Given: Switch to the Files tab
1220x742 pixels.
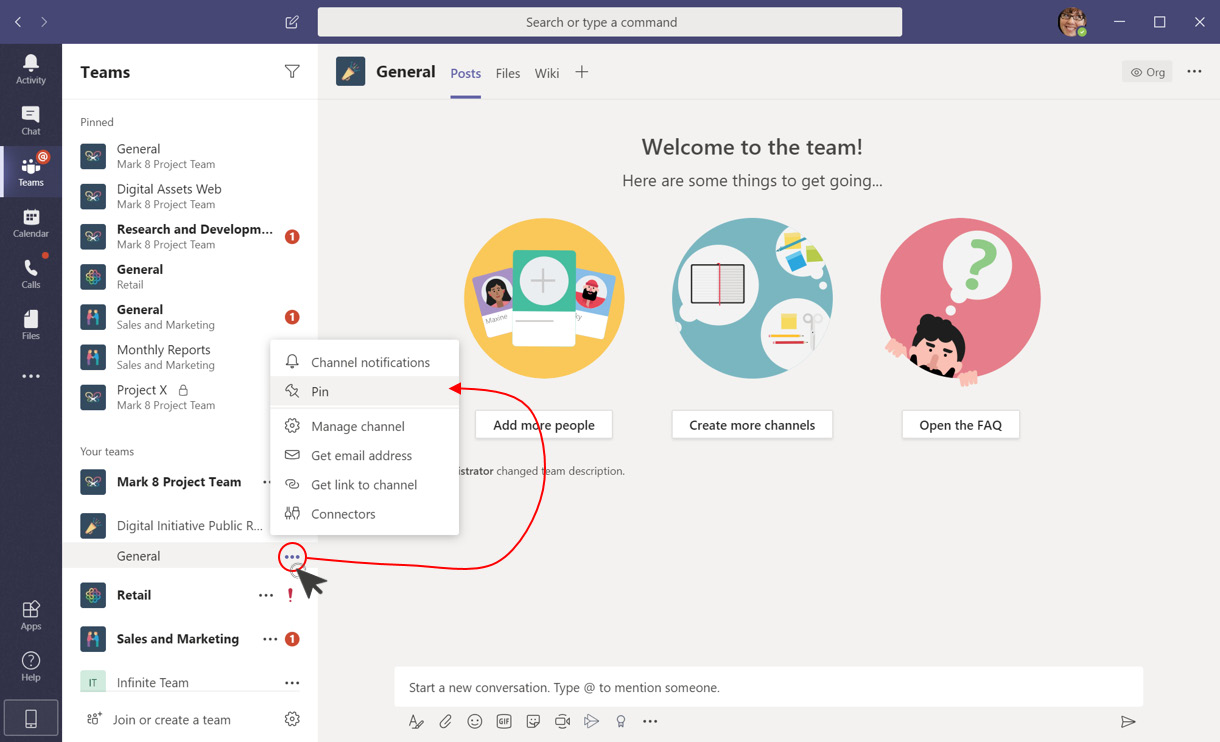Looking at the screenshot, I should click(x=508, y=73).
